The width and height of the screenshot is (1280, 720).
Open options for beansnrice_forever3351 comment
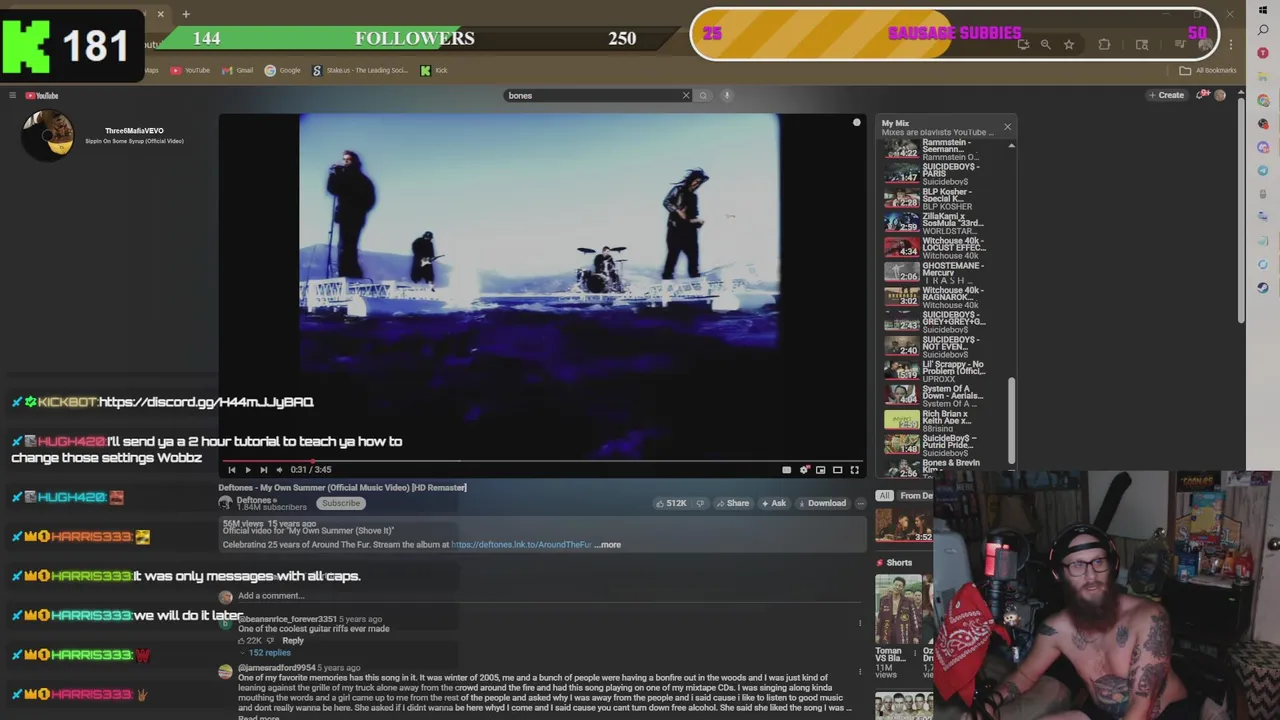coord(860,624)
